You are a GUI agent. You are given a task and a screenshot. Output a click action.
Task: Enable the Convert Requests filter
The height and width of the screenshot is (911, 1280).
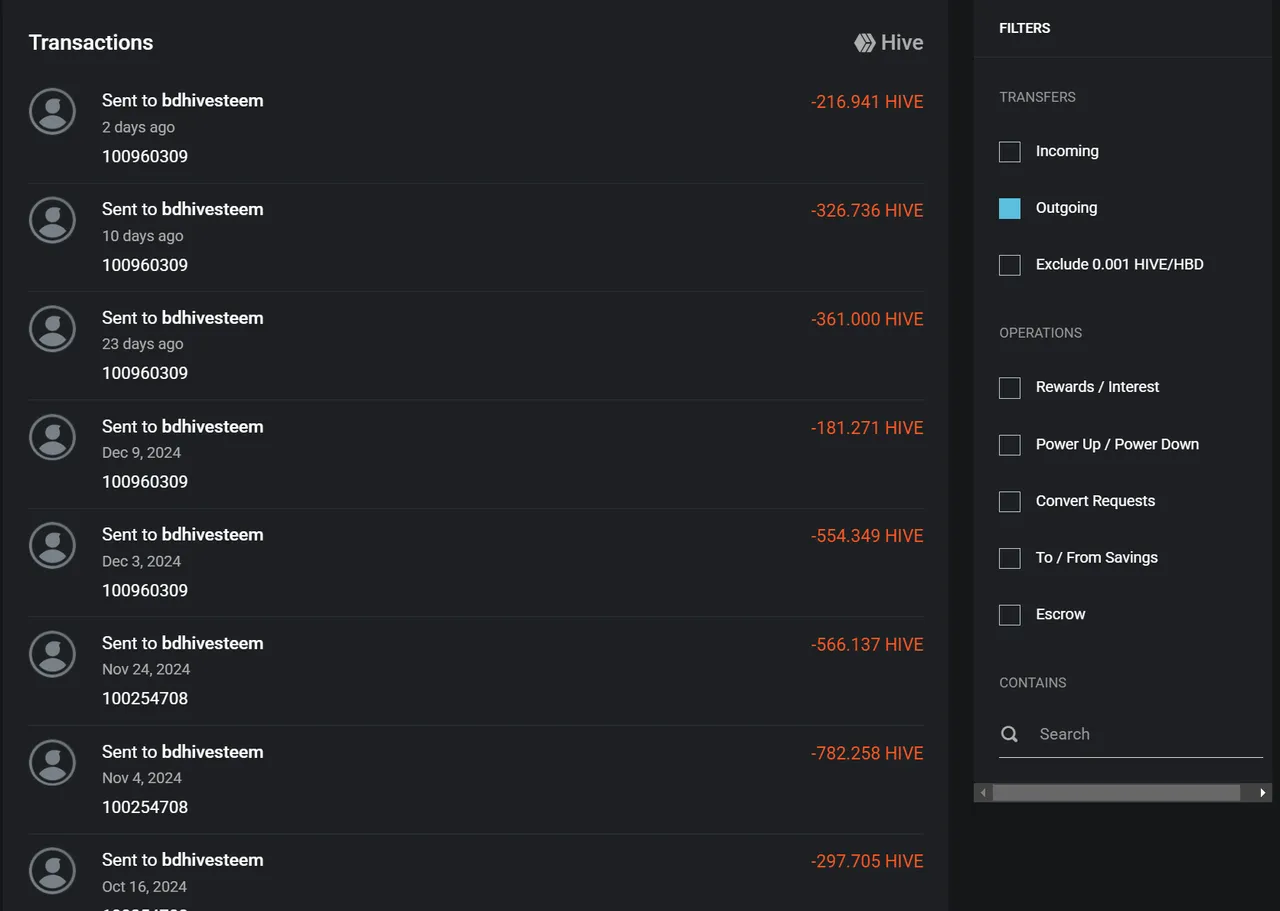(1010, 501)
